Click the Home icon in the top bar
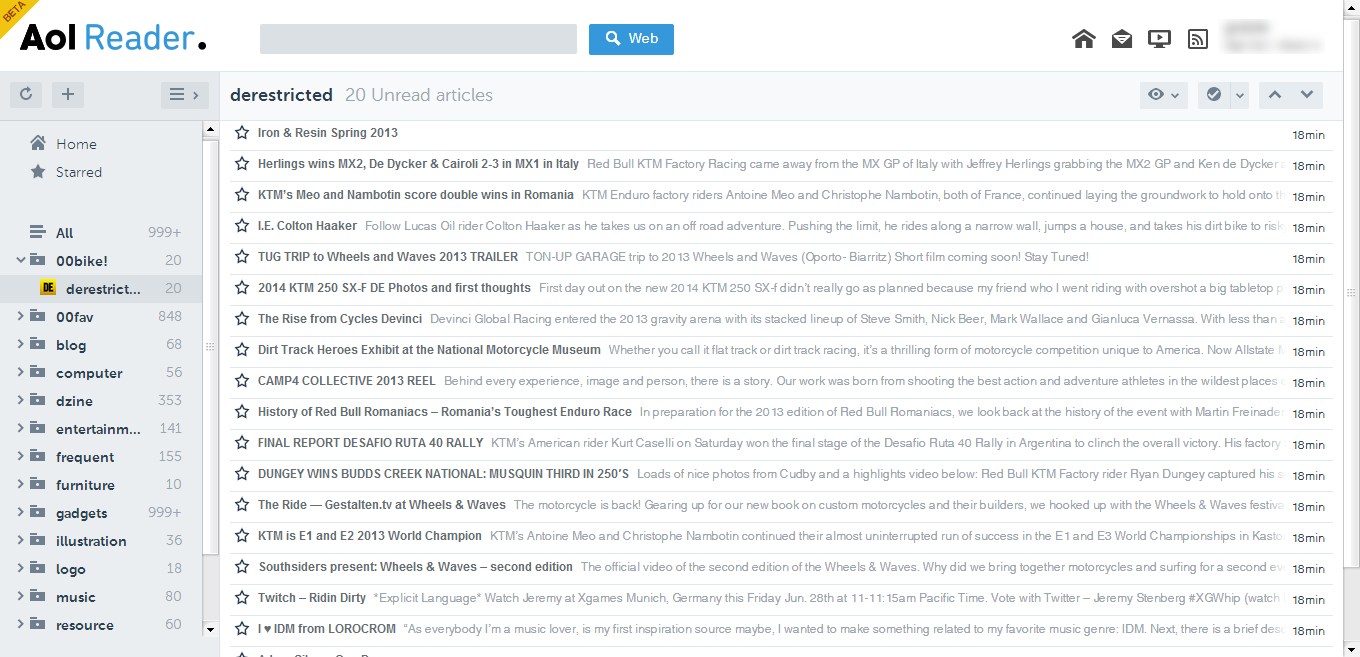 (x=1083, y=38)
